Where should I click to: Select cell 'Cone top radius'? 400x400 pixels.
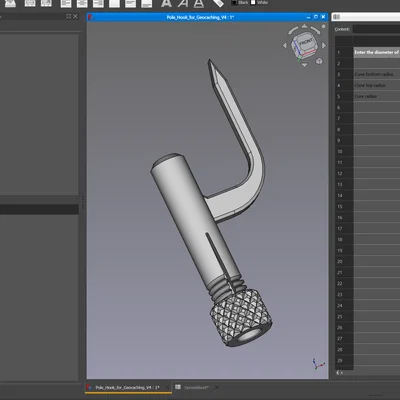click(x=377, y=85)
